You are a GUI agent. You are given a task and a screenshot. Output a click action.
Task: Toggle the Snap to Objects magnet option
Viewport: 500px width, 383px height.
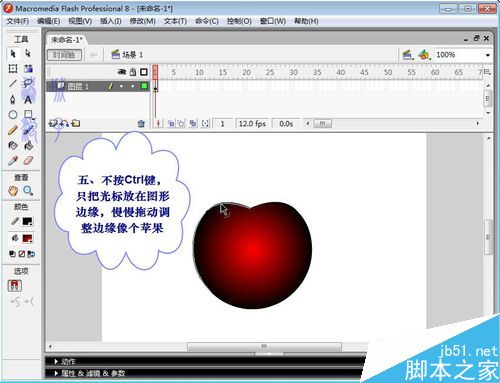coord(14,286)
